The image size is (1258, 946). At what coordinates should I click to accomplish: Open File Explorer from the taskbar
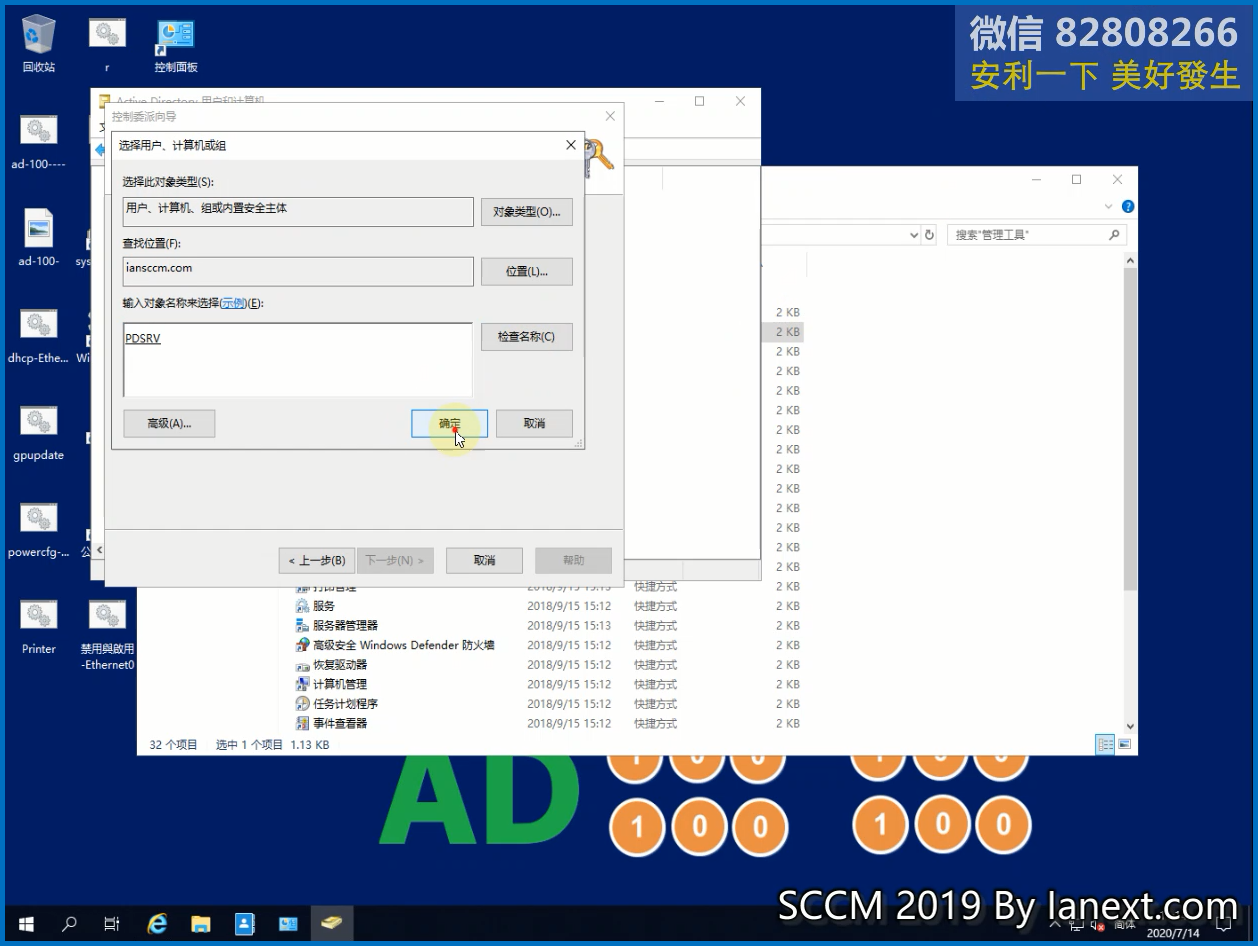[x=200, y=923]
